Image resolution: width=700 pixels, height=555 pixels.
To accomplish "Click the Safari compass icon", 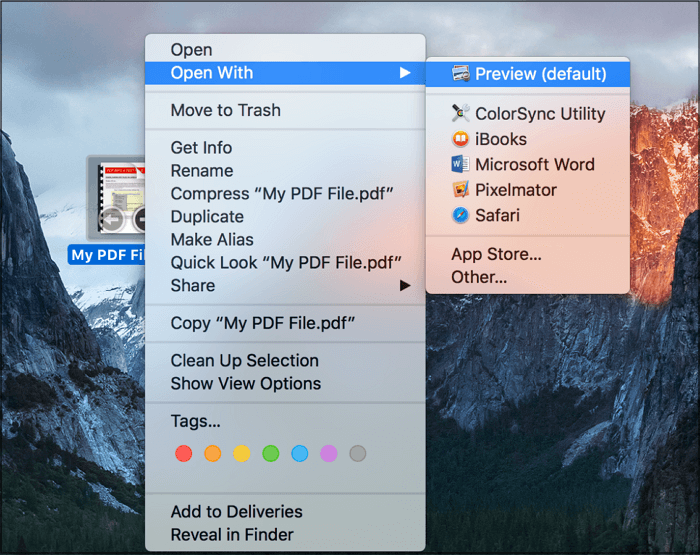I will (460, 215).
